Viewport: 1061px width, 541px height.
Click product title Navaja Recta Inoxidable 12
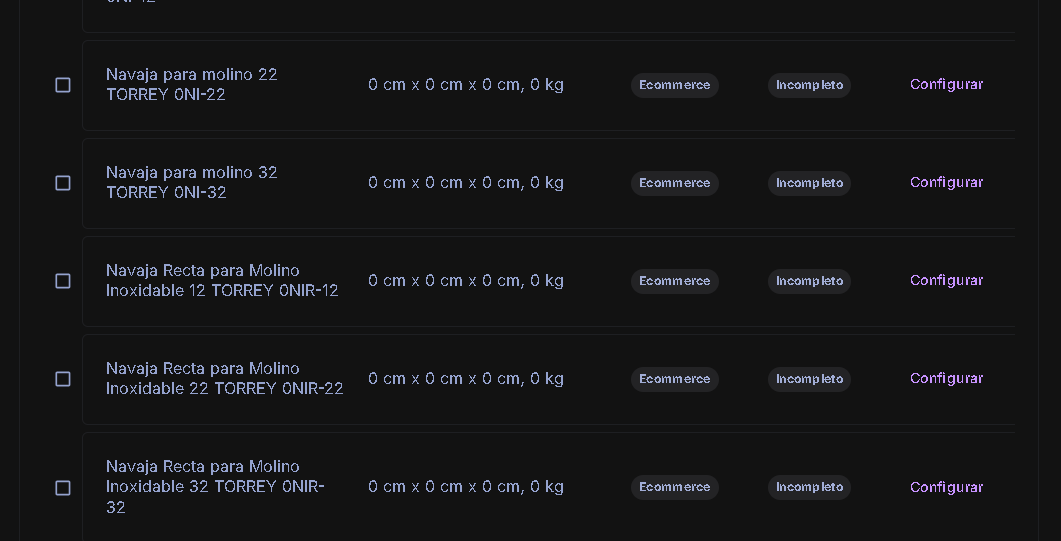(x=221, y=281)
